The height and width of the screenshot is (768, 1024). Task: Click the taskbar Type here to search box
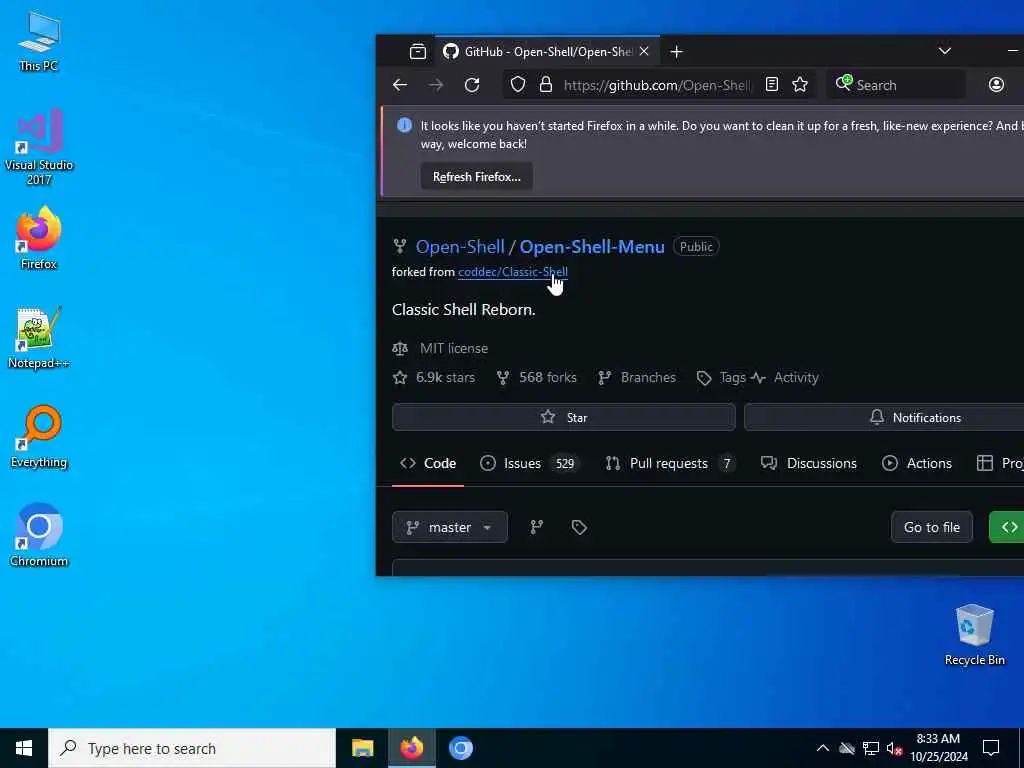coord(192,748)
